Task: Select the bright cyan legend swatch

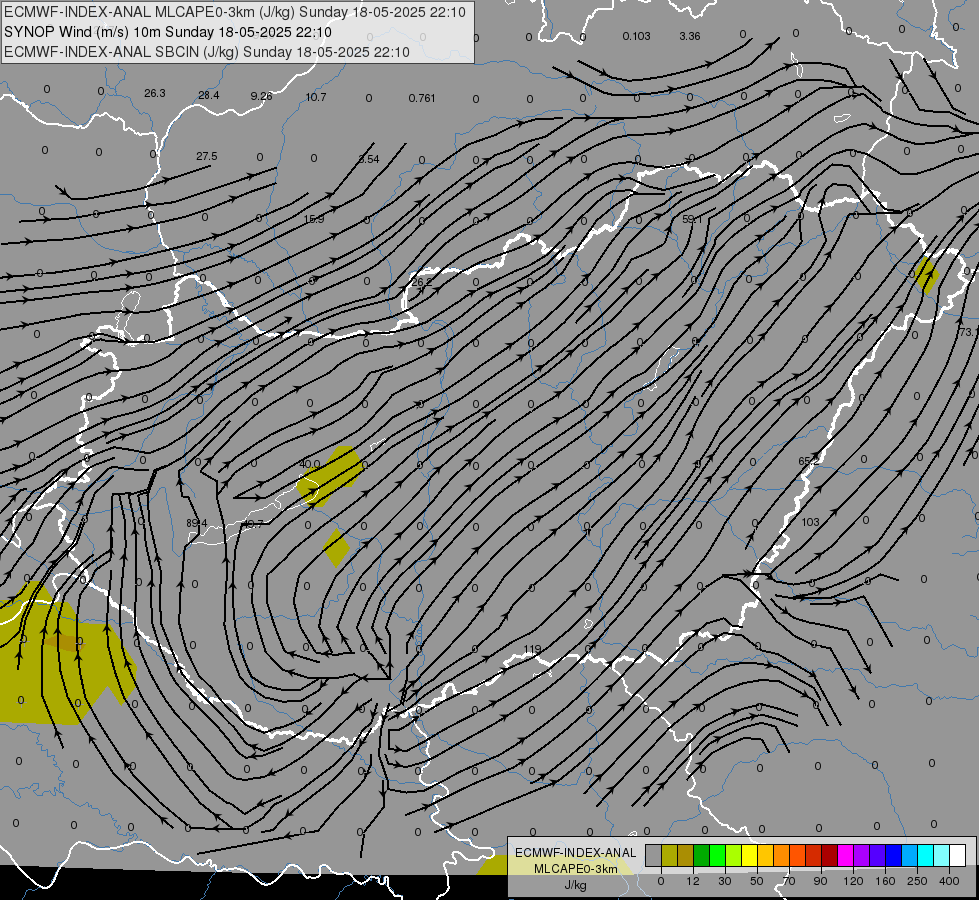Action: (x=926, y=856)
